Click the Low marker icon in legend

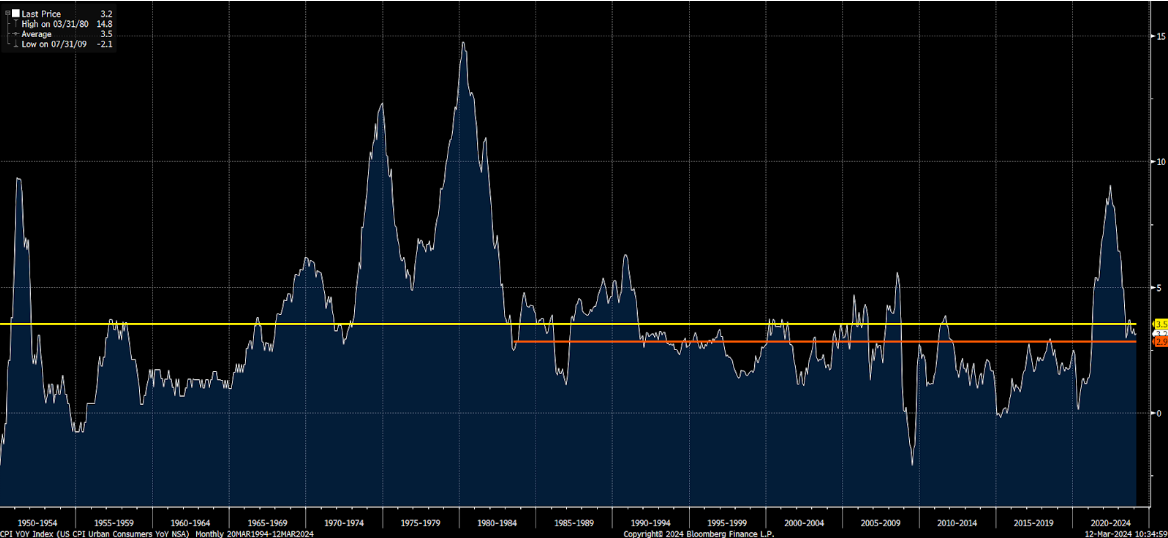click(x=16, y=44)
